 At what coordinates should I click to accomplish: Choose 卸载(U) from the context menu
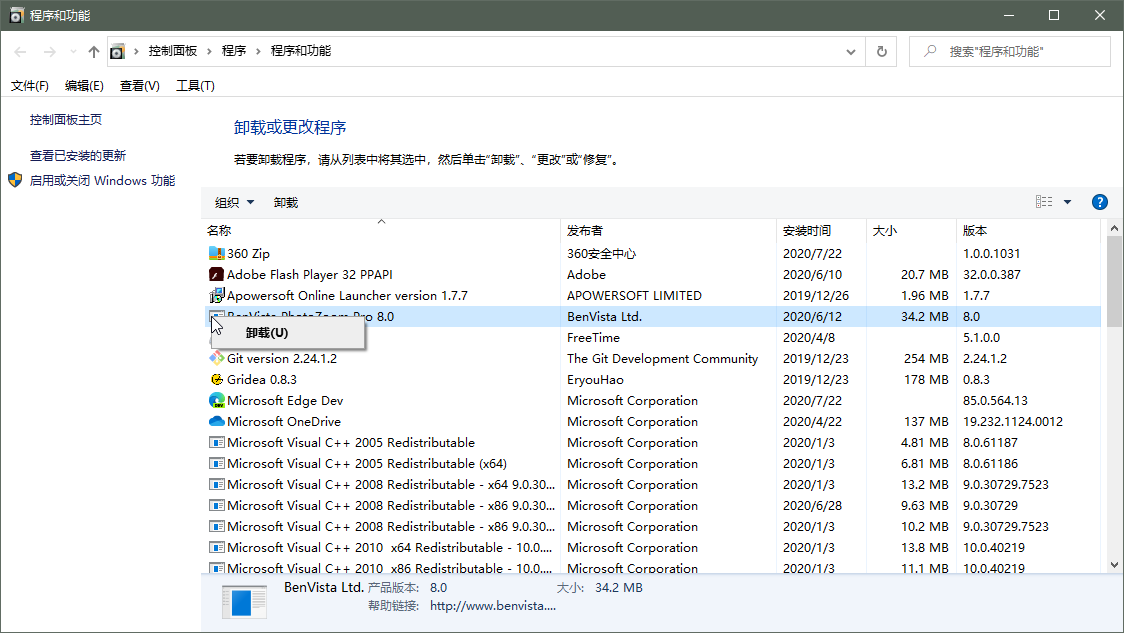288,333
